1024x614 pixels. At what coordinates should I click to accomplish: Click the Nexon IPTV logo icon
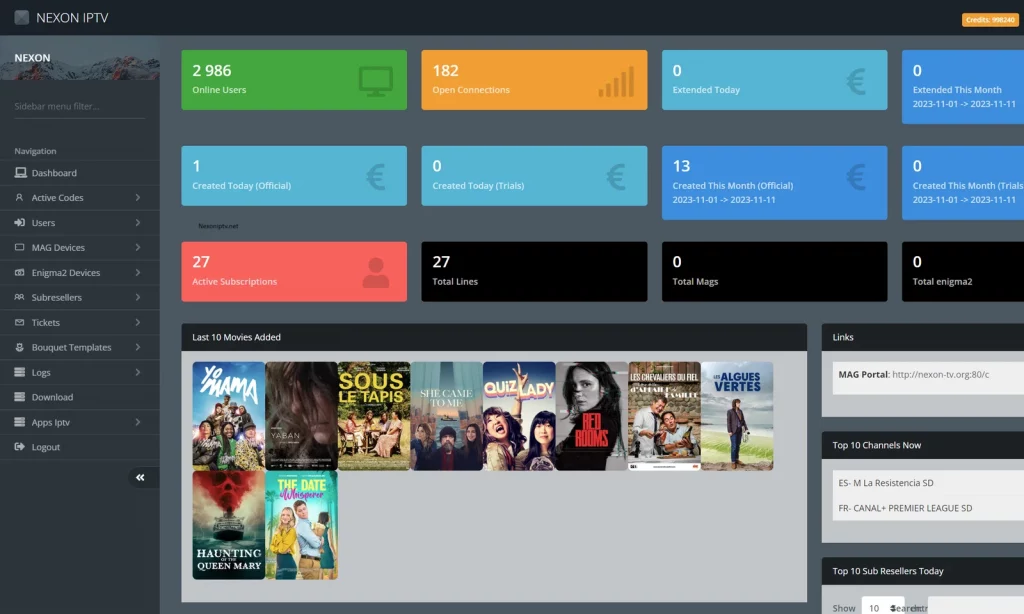coord(22,17)
